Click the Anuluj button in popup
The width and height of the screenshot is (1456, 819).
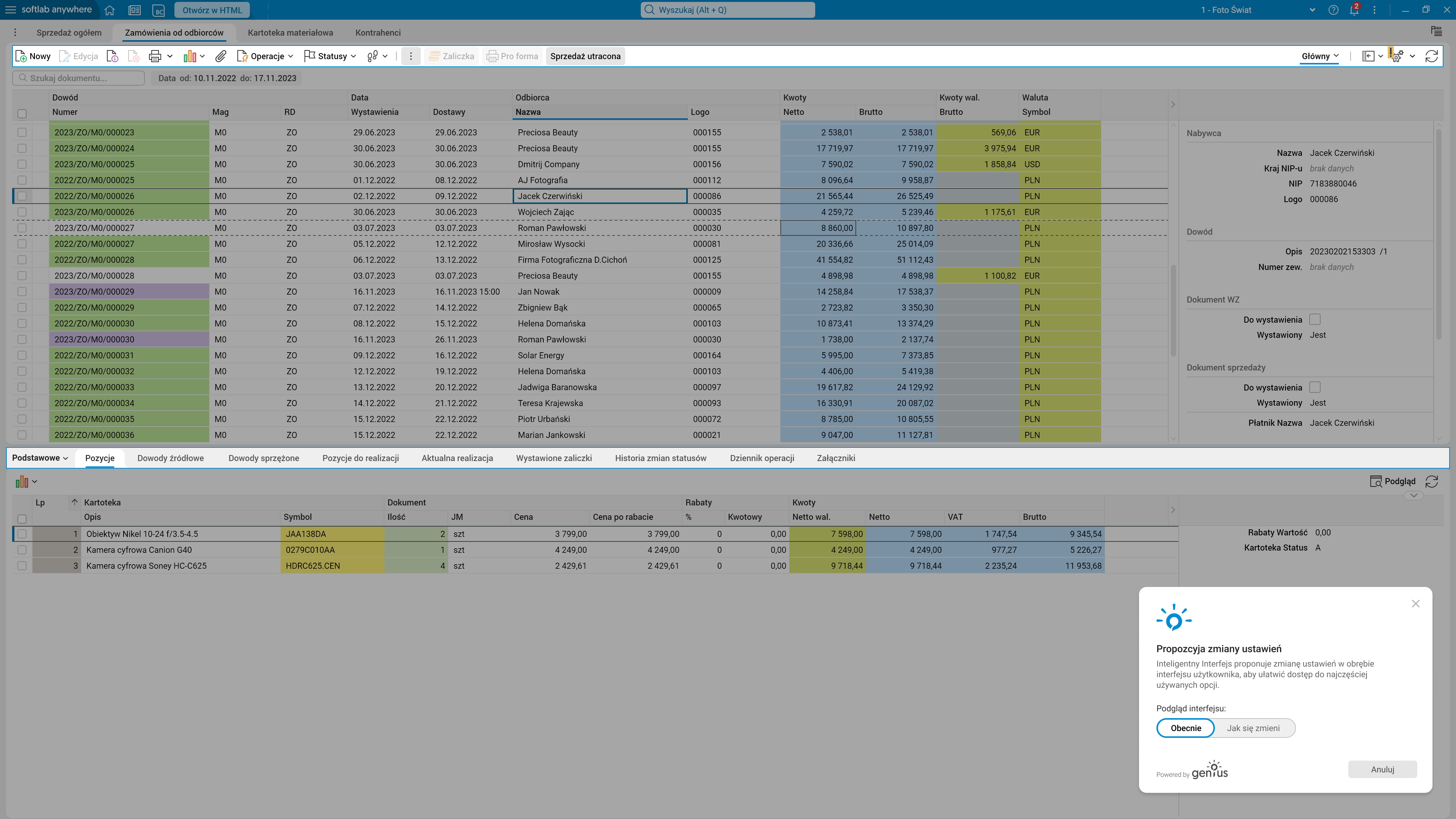(1382, 769)
